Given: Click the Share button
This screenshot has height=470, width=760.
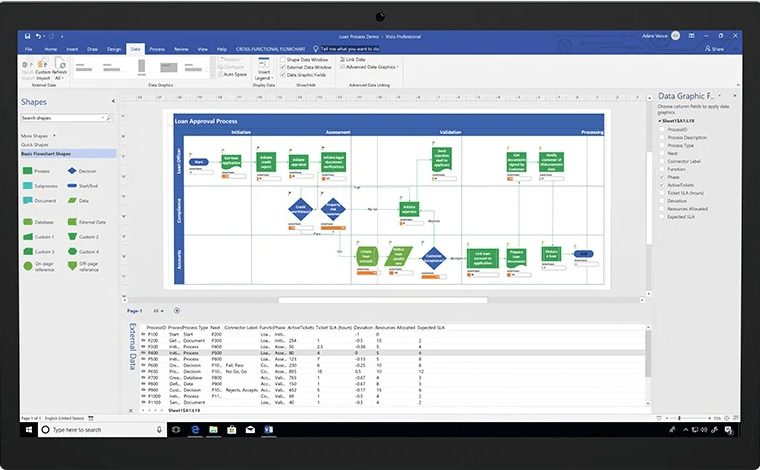Looking at the screenshot, I should pyautogui.click(x=714, y=48).
